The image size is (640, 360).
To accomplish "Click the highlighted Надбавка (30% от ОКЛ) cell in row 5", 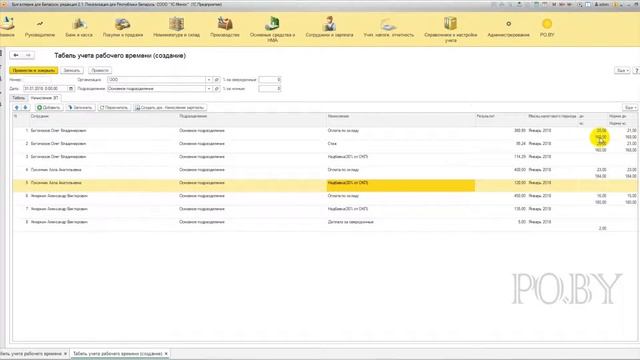I will [x=400, y=185].
